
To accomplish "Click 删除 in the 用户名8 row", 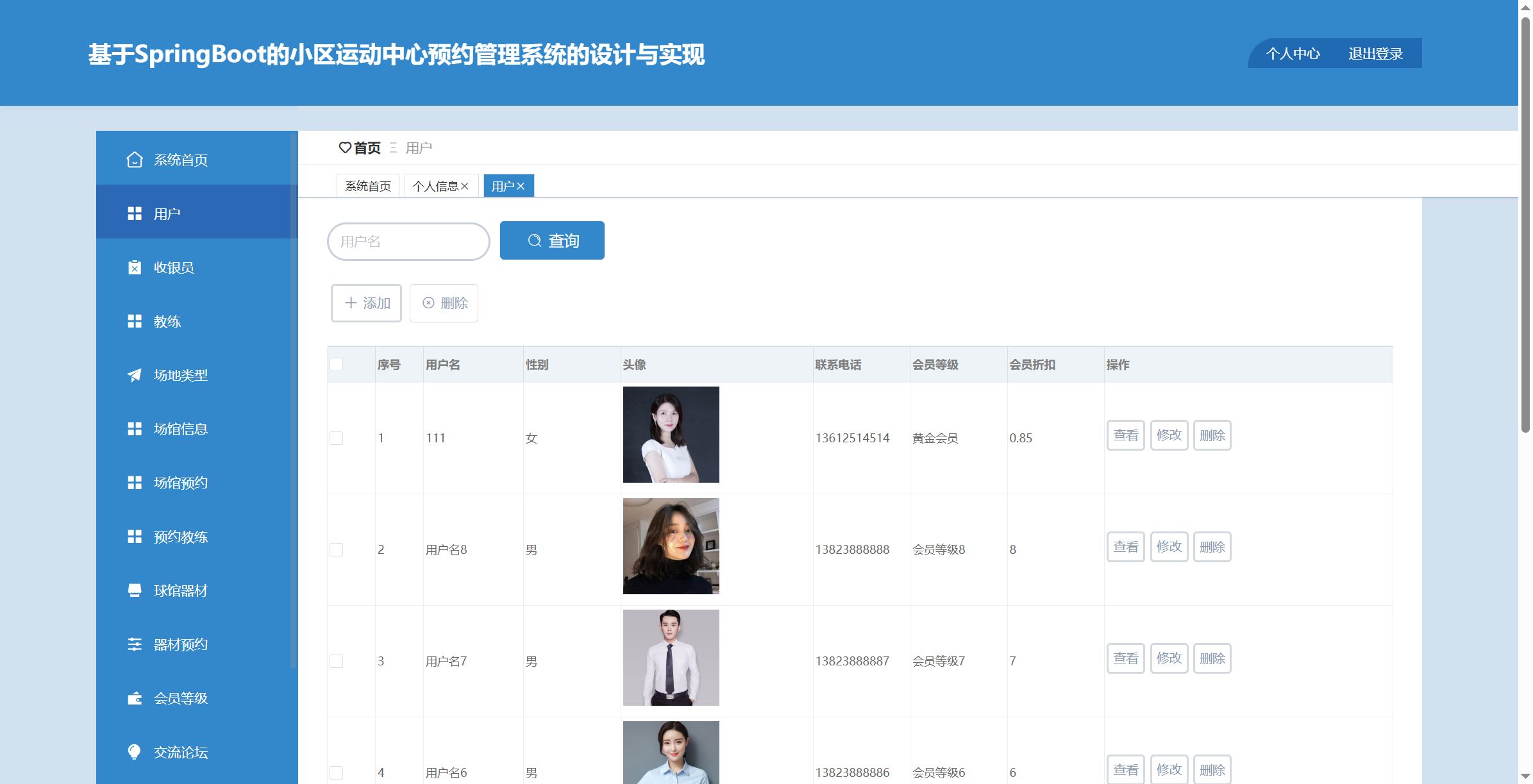I will pos(1212,547).
